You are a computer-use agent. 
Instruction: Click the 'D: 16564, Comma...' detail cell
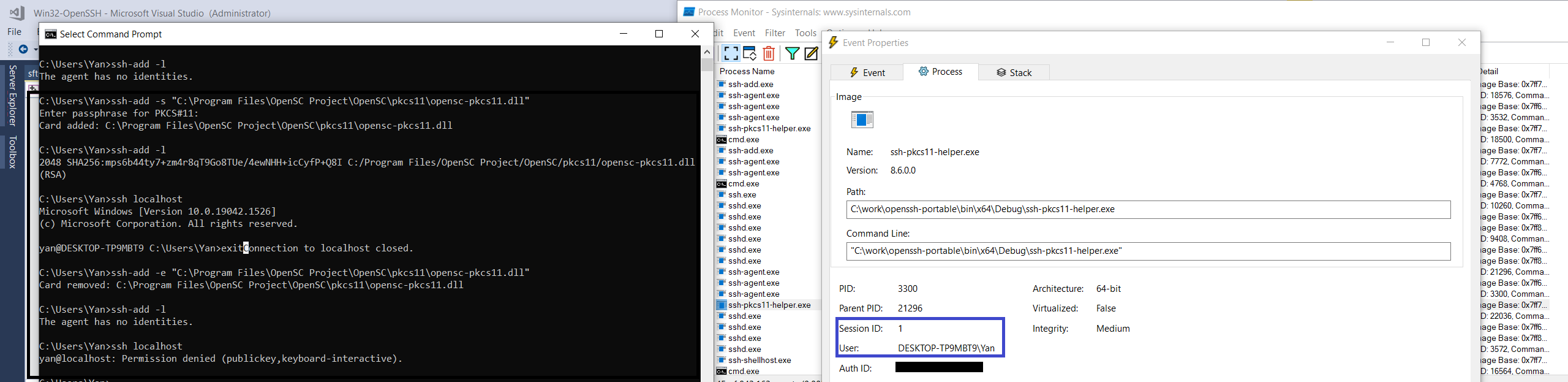pyautogui.click(x=1515, y=371)
